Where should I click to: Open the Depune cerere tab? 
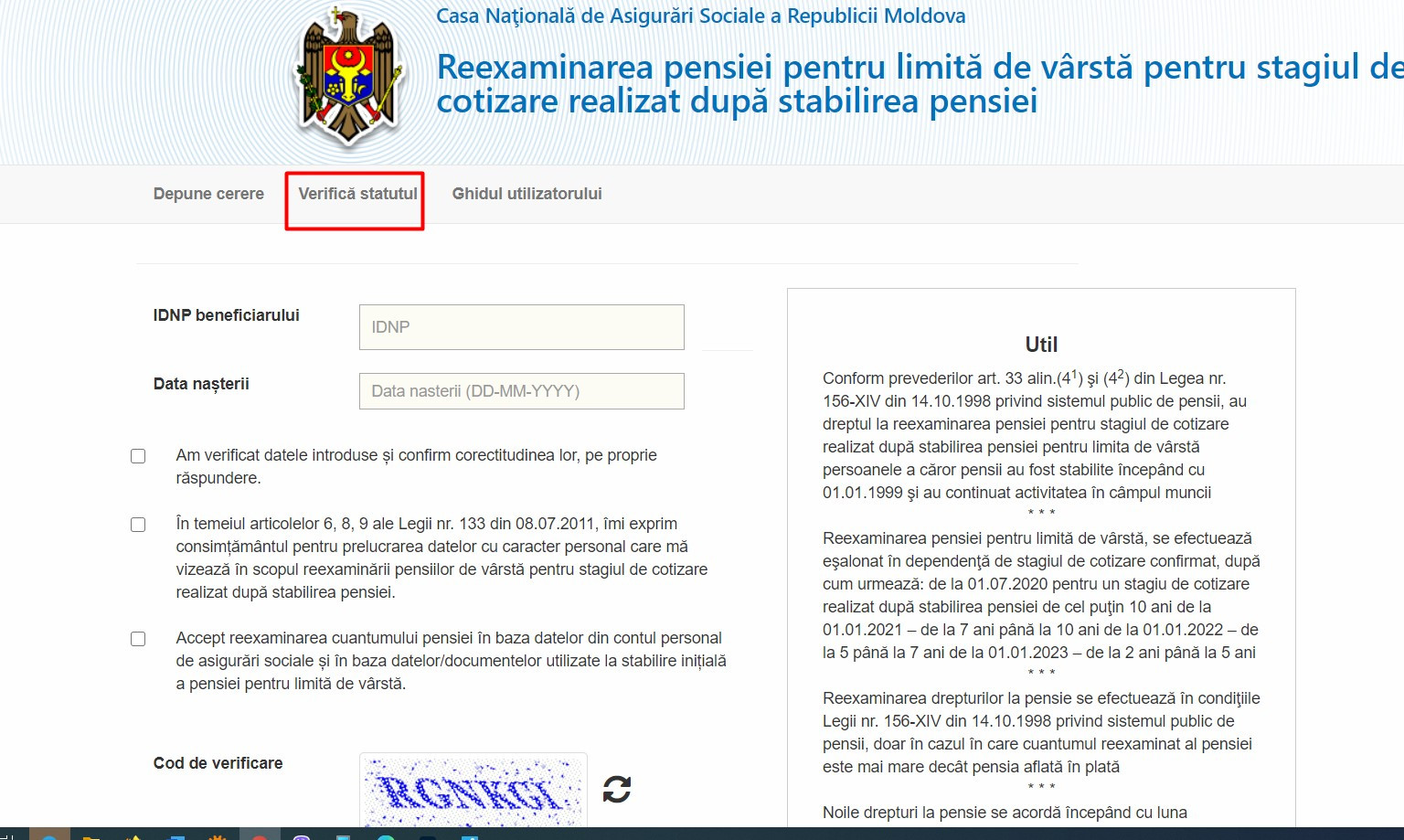[208, 194]
